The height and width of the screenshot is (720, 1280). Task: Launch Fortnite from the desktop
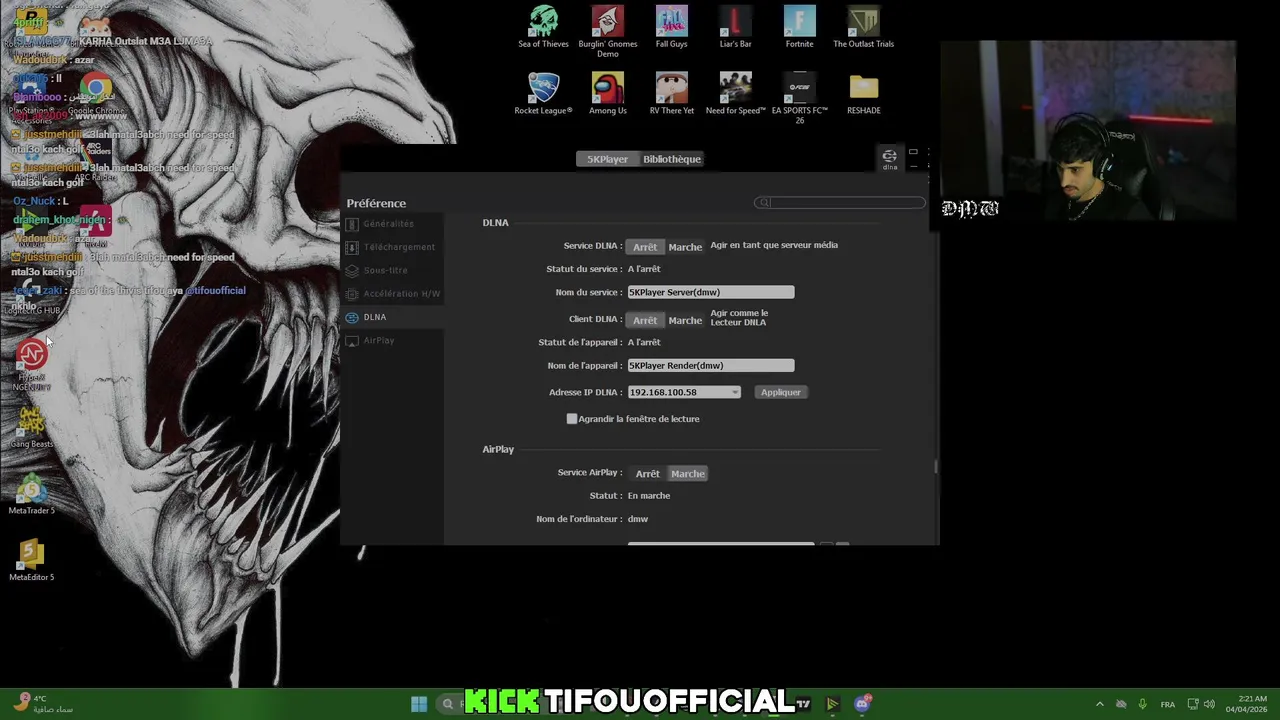coord(800,27)
